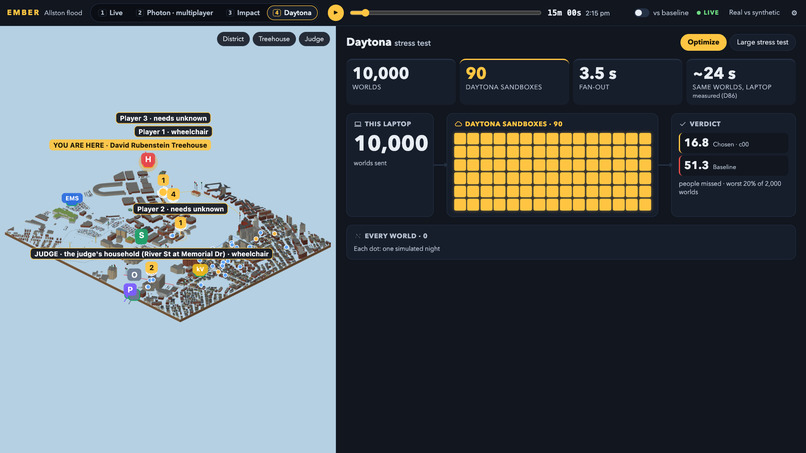Viewport: 806px width, 453px height.
Task: Click the Large stress test button
Action: click(762, 42)
